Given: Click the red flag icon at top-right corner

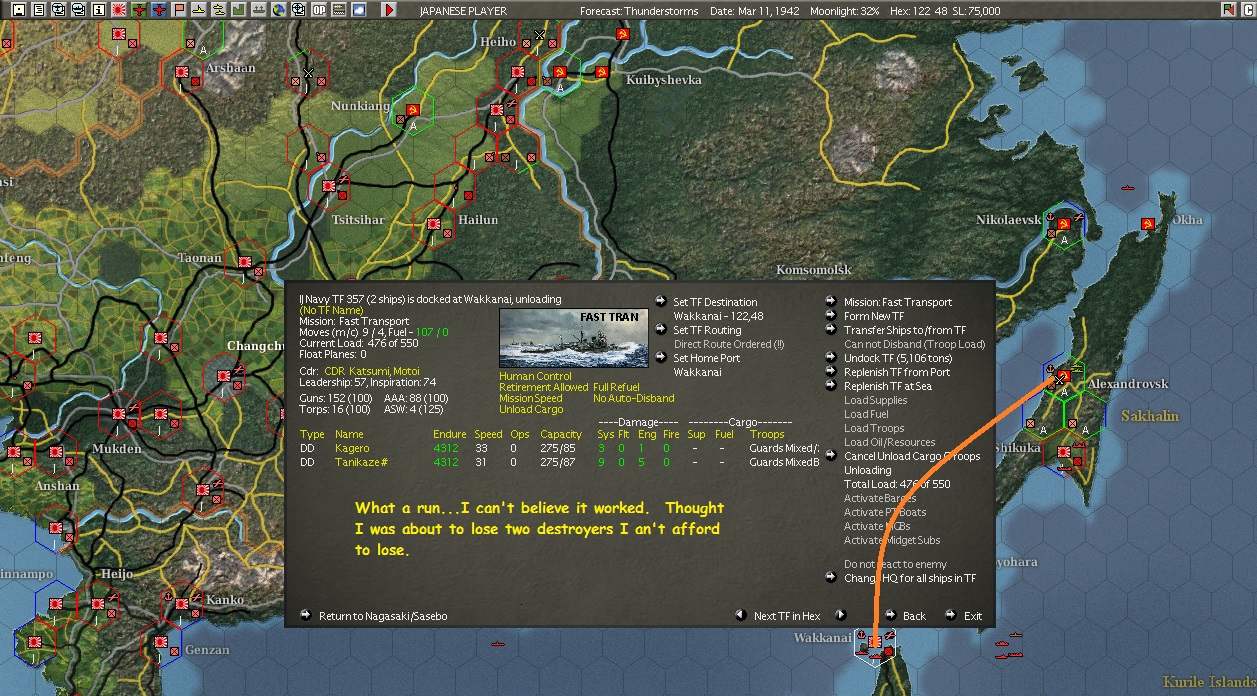Looking at the screenshot, I should coord(1229,10).
